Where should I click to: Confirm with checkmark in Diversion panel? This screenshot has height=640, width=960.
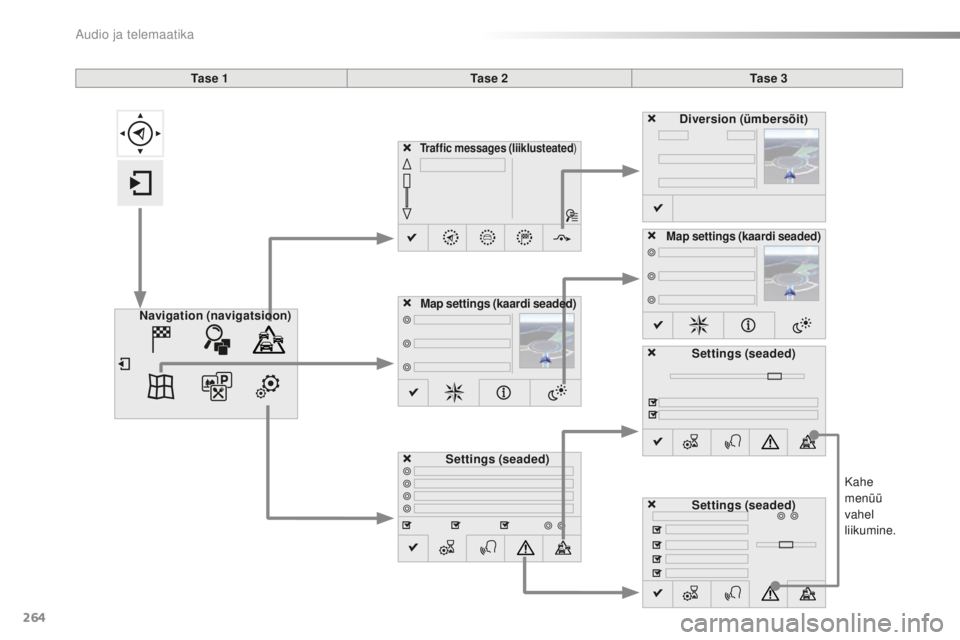pos(658,208)
